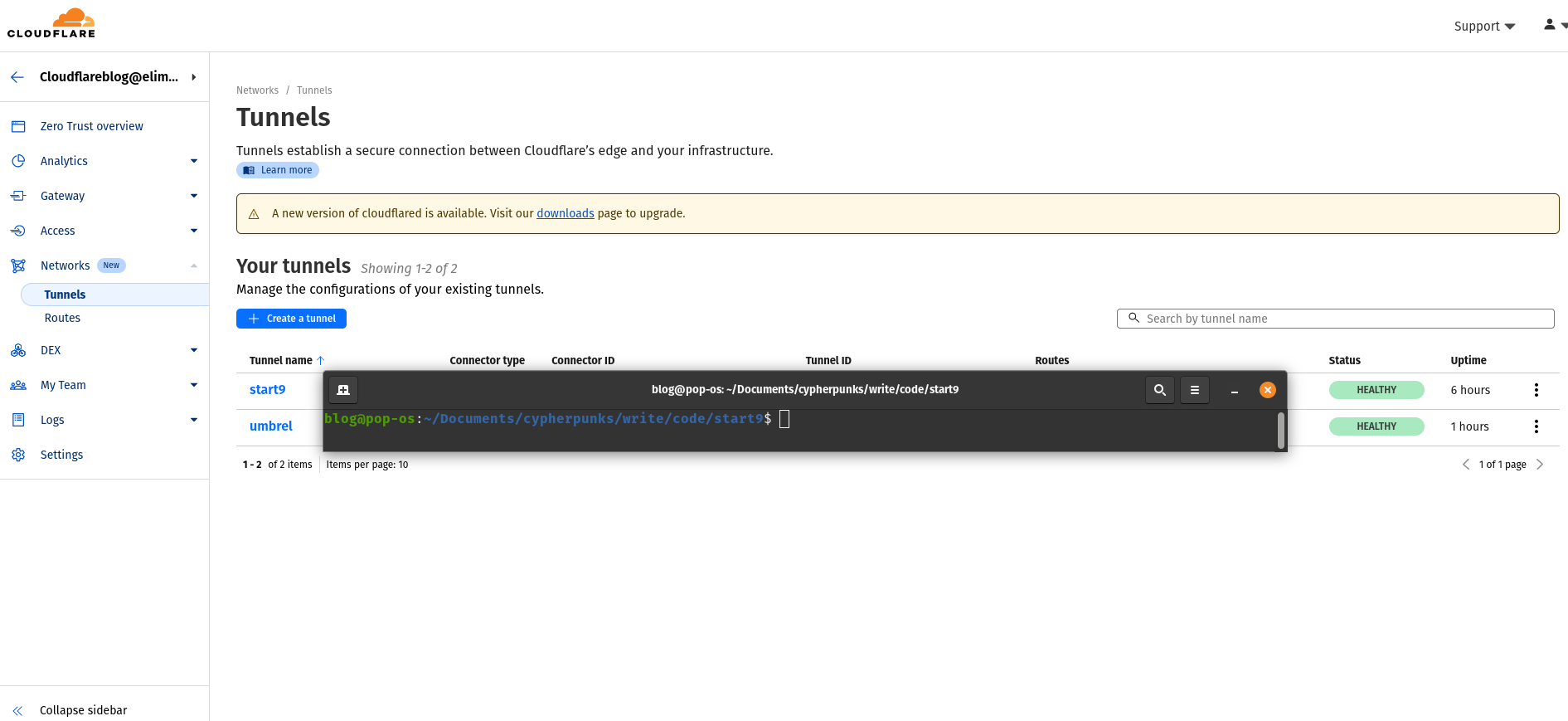Expand the Analytics menu

[x=194, y=161]
